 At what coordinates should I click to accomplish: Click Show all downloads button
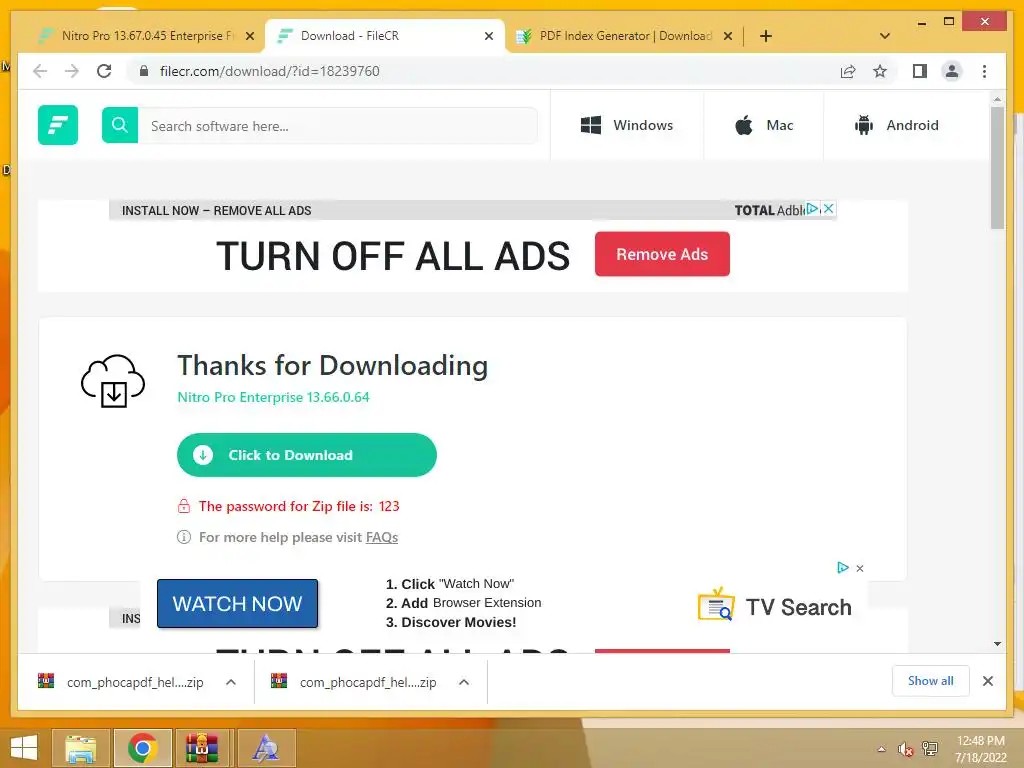(931, 681)
